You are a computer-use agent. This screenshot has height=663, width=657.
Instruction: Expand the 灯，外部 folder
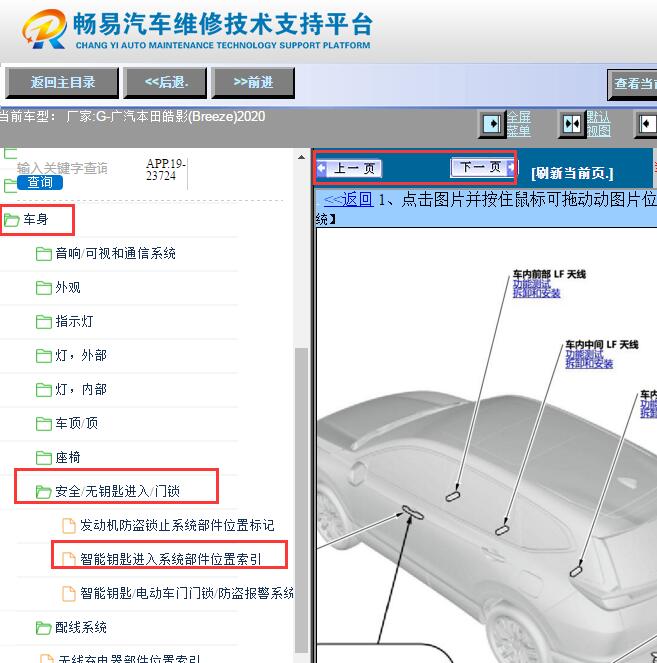tap(81, 356)
